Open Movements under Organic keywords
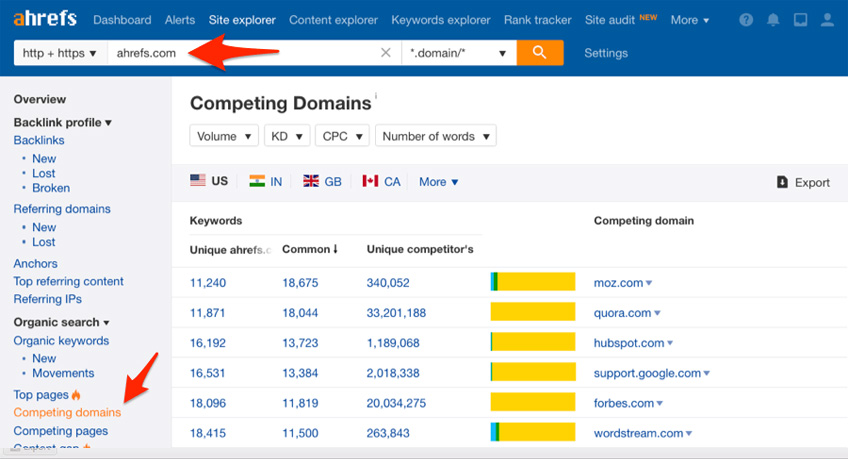Viewport: 848px width, 459px height. click(63, 373)
